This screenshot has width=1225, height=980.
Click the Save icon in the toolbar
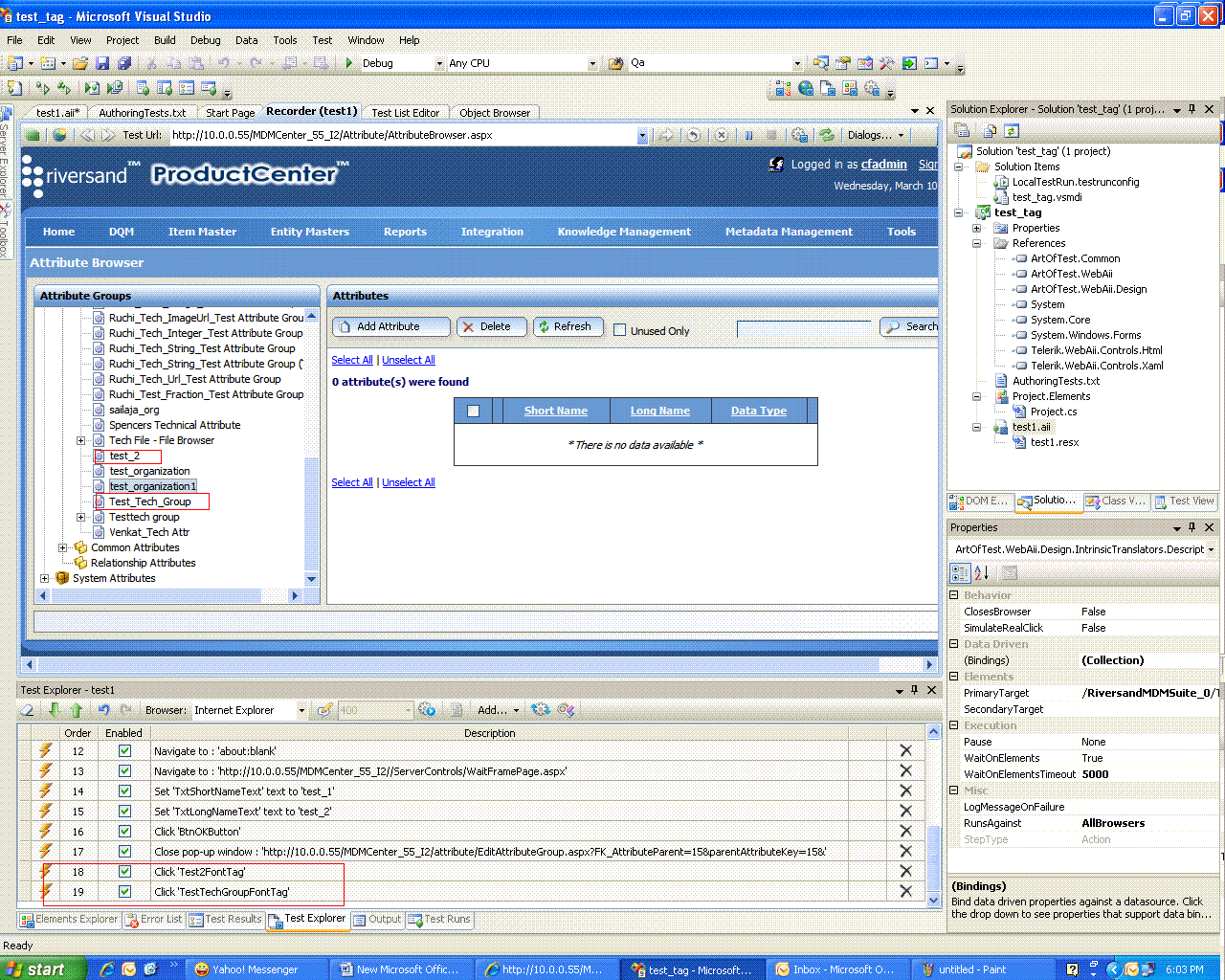click(102, 63)
